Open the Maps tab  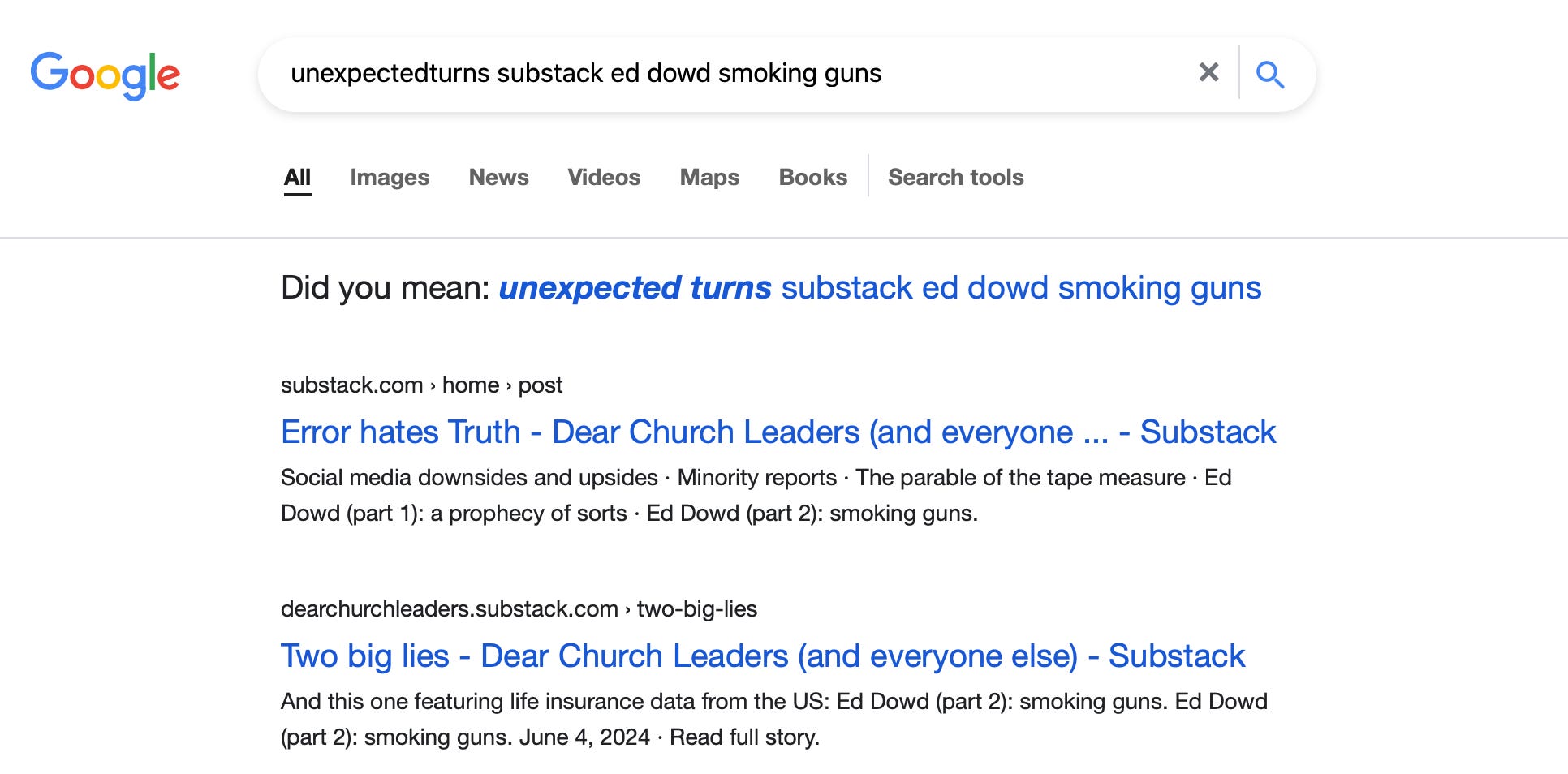tap(709, 178)
